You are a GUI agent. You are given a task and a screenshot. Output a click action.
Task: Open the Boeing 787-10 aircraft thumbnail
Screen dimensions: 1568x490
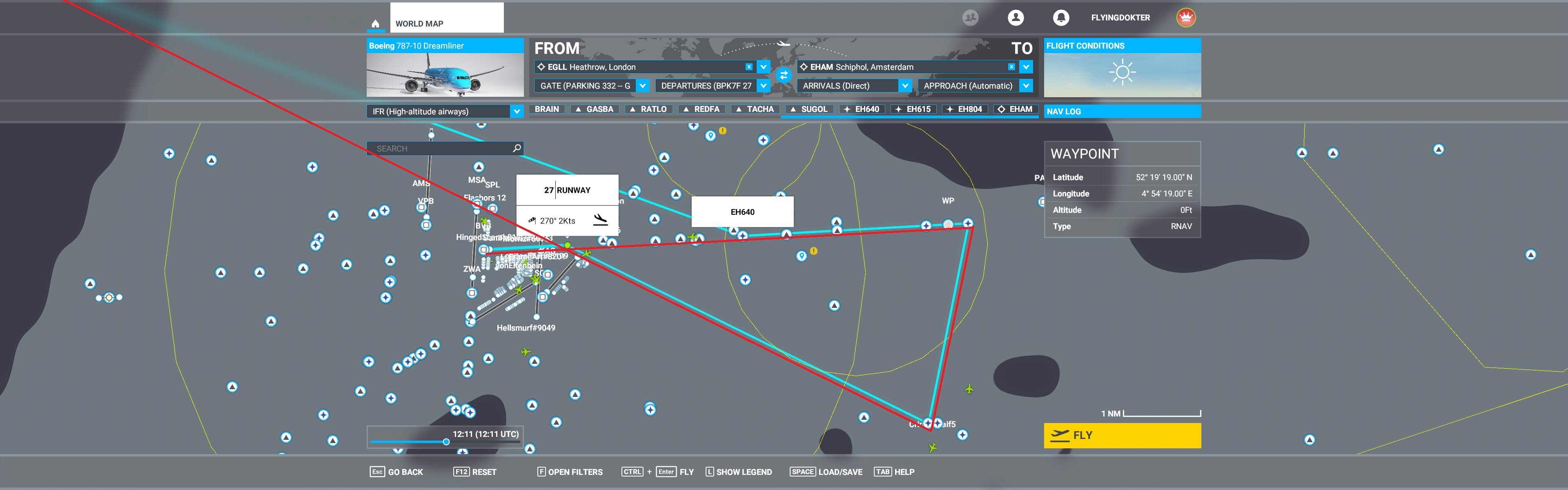coord(445,74)
